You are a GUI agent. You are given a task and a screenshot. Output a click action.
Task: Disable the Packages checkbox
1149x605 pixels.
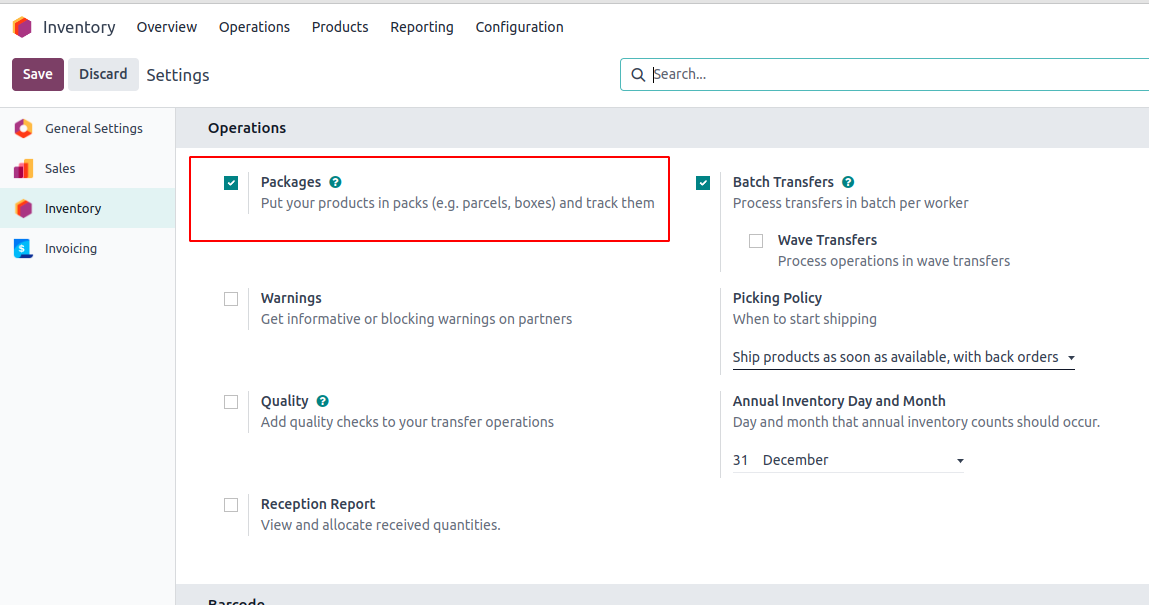pos(231,182)
